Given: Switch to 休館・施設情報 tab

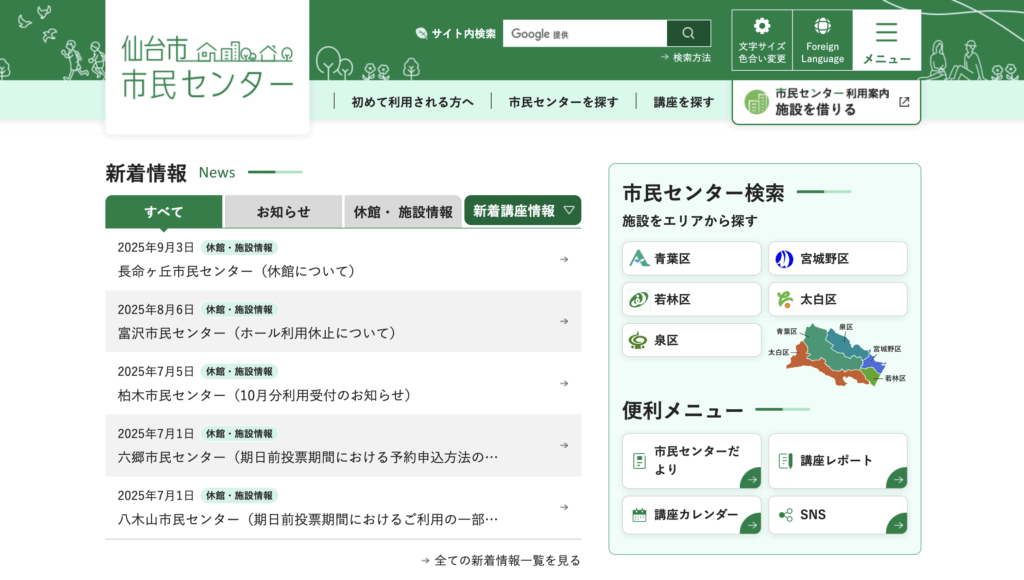Looking at the screenshot, I should tap(403, 212).
